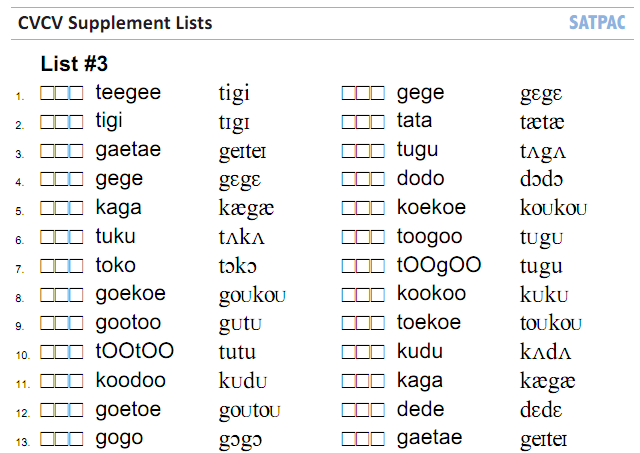Mark the first box next to tuku
Viewport: 640px width, 453px height.
pyautogui.click(x=47, y=237)
